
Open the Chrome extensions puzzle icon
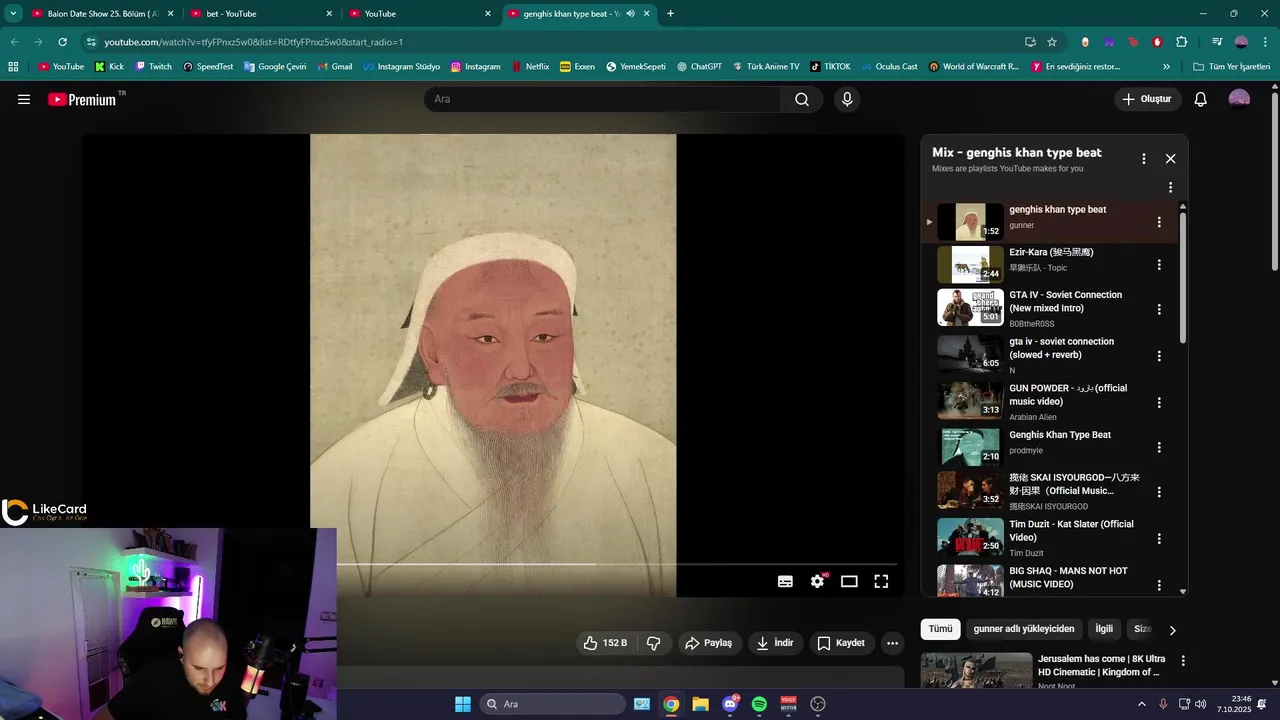tap(1182, 42)
